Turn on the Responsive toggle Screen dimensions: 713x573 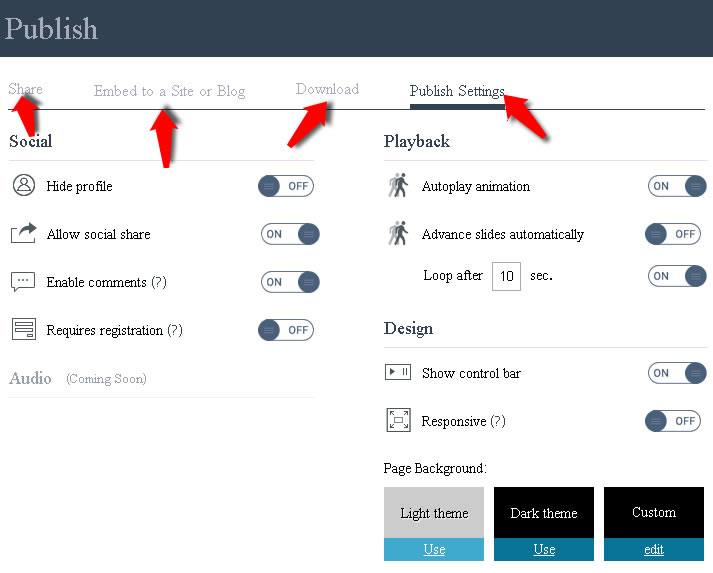click(673, 421)
